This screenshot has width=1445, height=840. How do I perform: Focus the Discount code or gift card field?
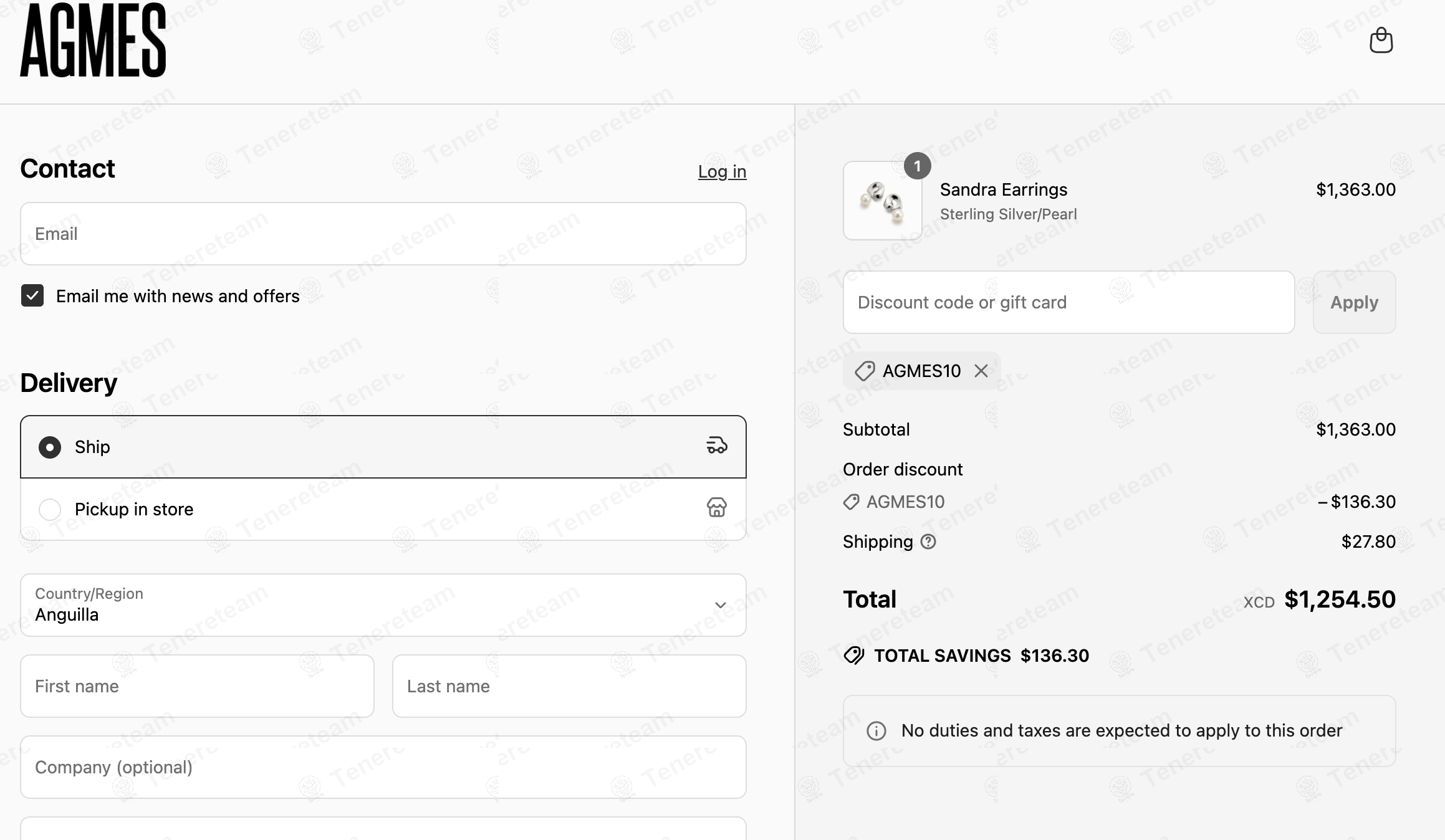(1069, 302)
